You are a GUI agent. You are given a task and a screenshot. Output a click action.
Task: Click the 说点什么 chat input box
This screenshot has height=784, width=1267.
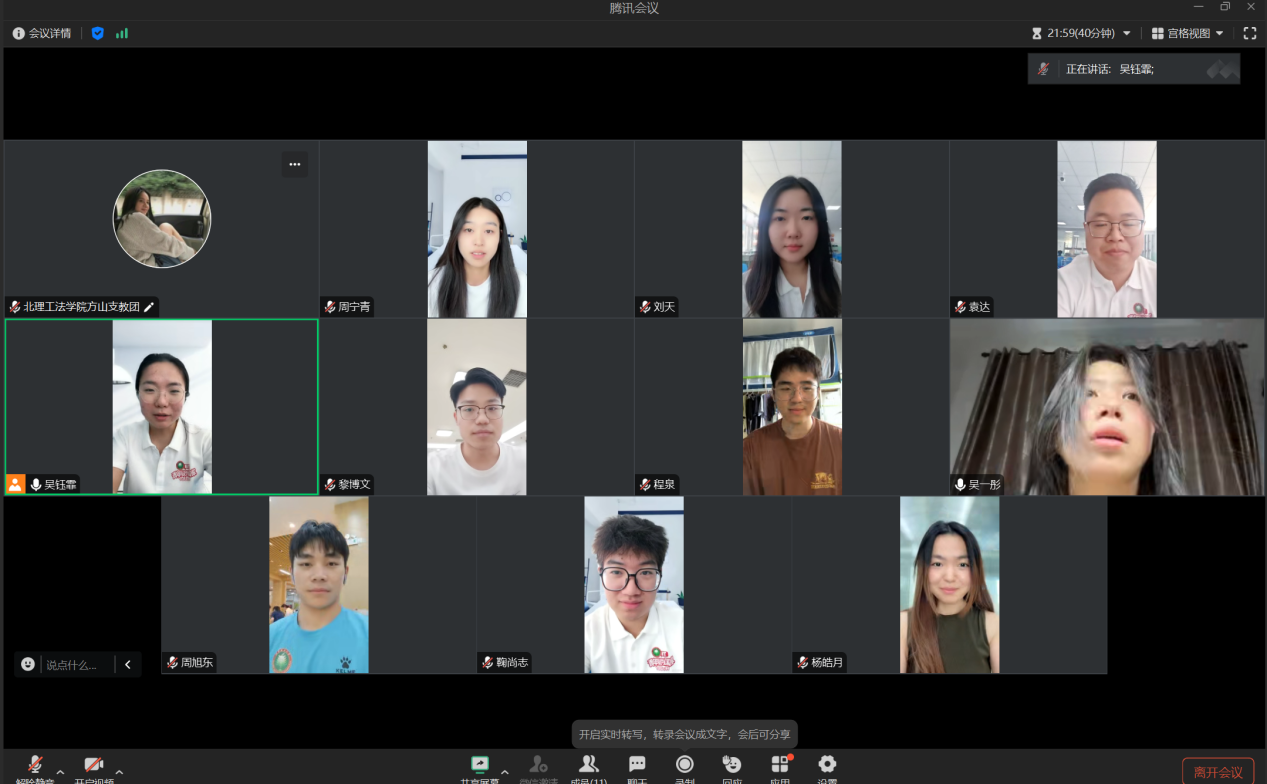75,665
